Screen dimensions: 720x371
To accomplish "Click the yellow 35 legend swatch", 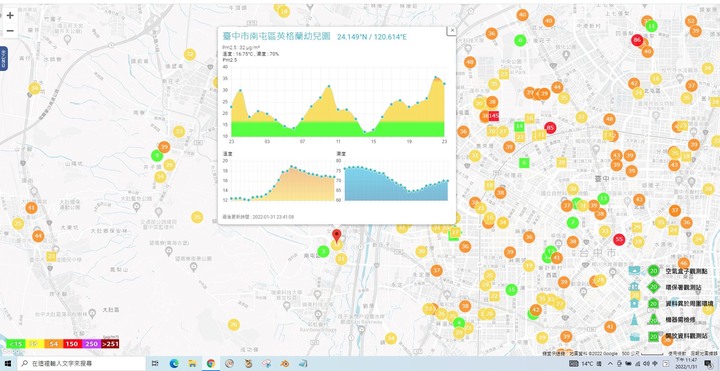I will coord(34,344).
